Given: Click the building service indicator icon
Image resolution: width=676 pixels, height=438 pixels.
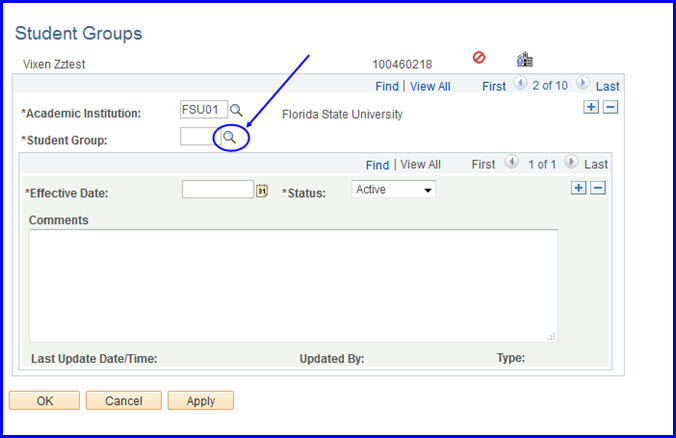Looking at the screenshot, I should tap(523, 60).
